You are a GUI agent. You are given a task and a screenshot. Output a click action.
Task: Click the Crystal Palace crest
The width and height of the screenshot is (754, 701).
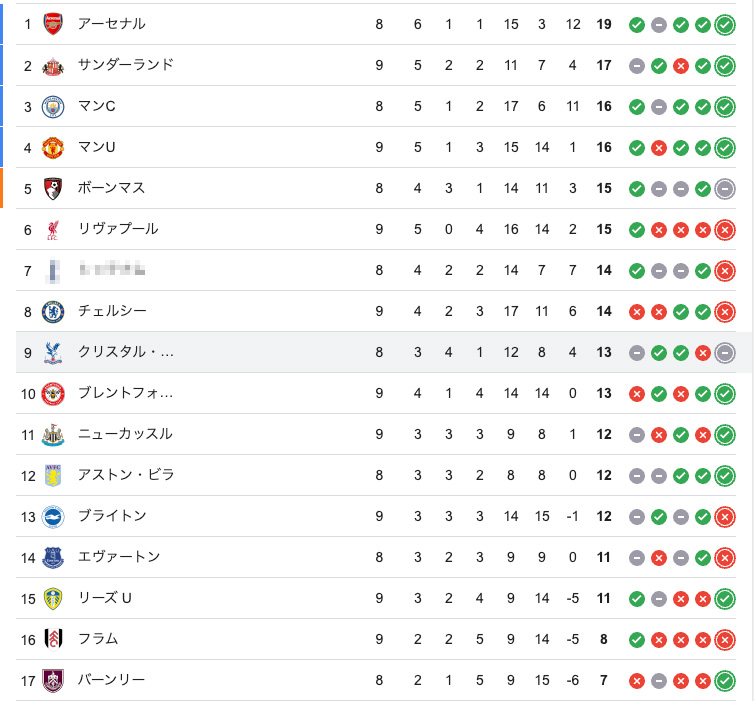[x=53, y=353]
